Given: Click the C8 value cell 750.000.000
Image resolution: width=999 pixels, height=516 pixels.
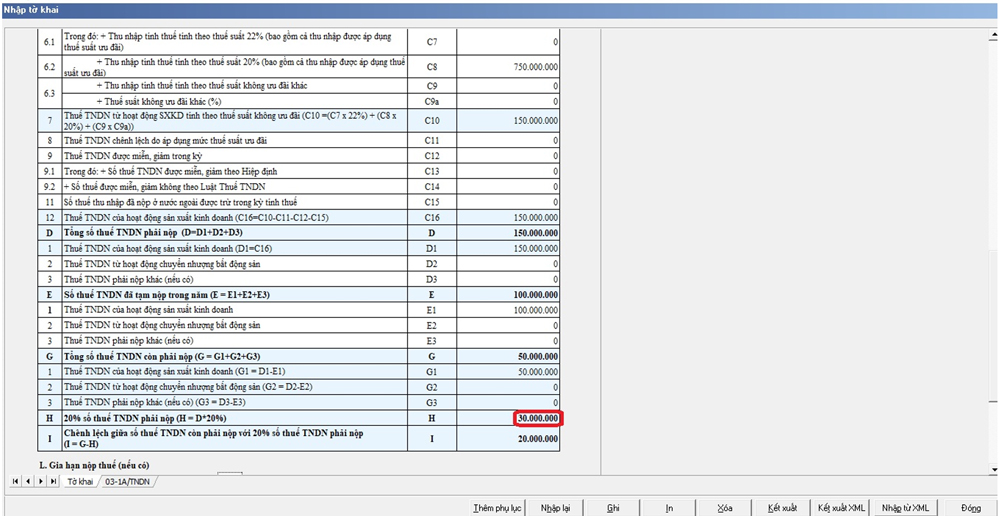Looking at the screenshot, I should pos(509,67).
